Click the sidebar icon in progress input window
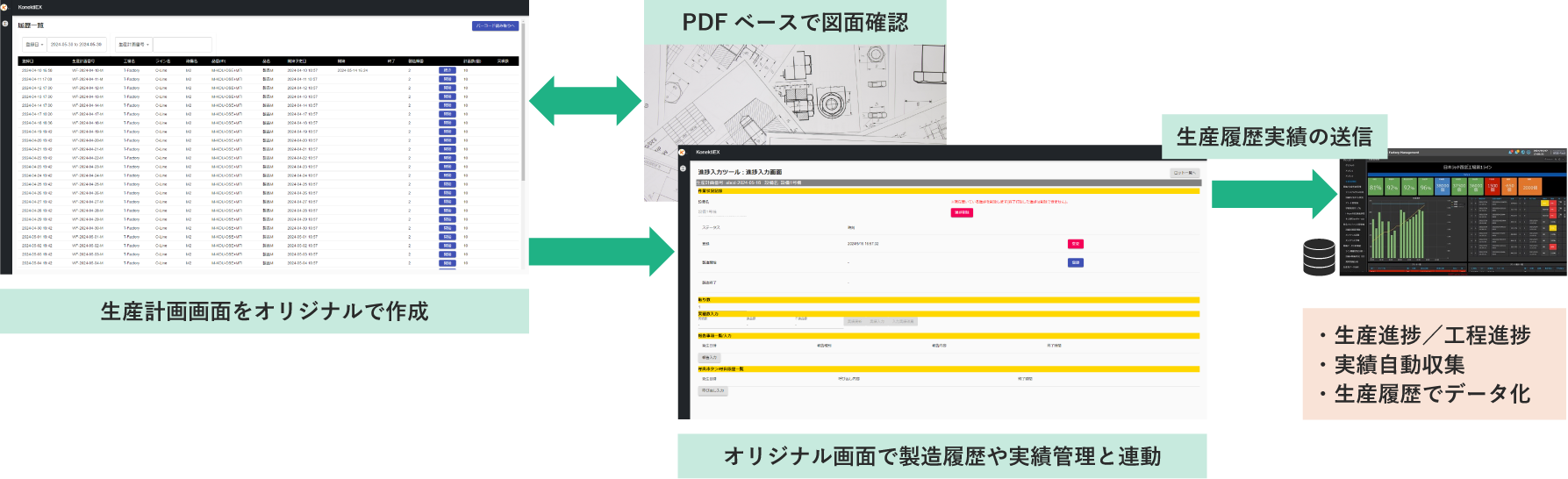The width and height of the screenshot is (1568, 479). coord(684,168)
